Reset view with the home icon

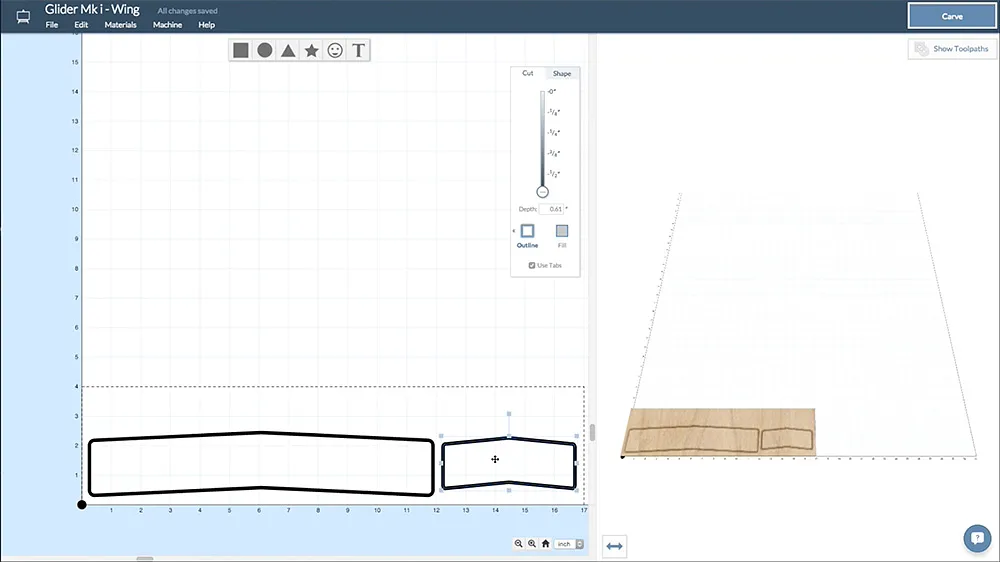tap(545, 543)
